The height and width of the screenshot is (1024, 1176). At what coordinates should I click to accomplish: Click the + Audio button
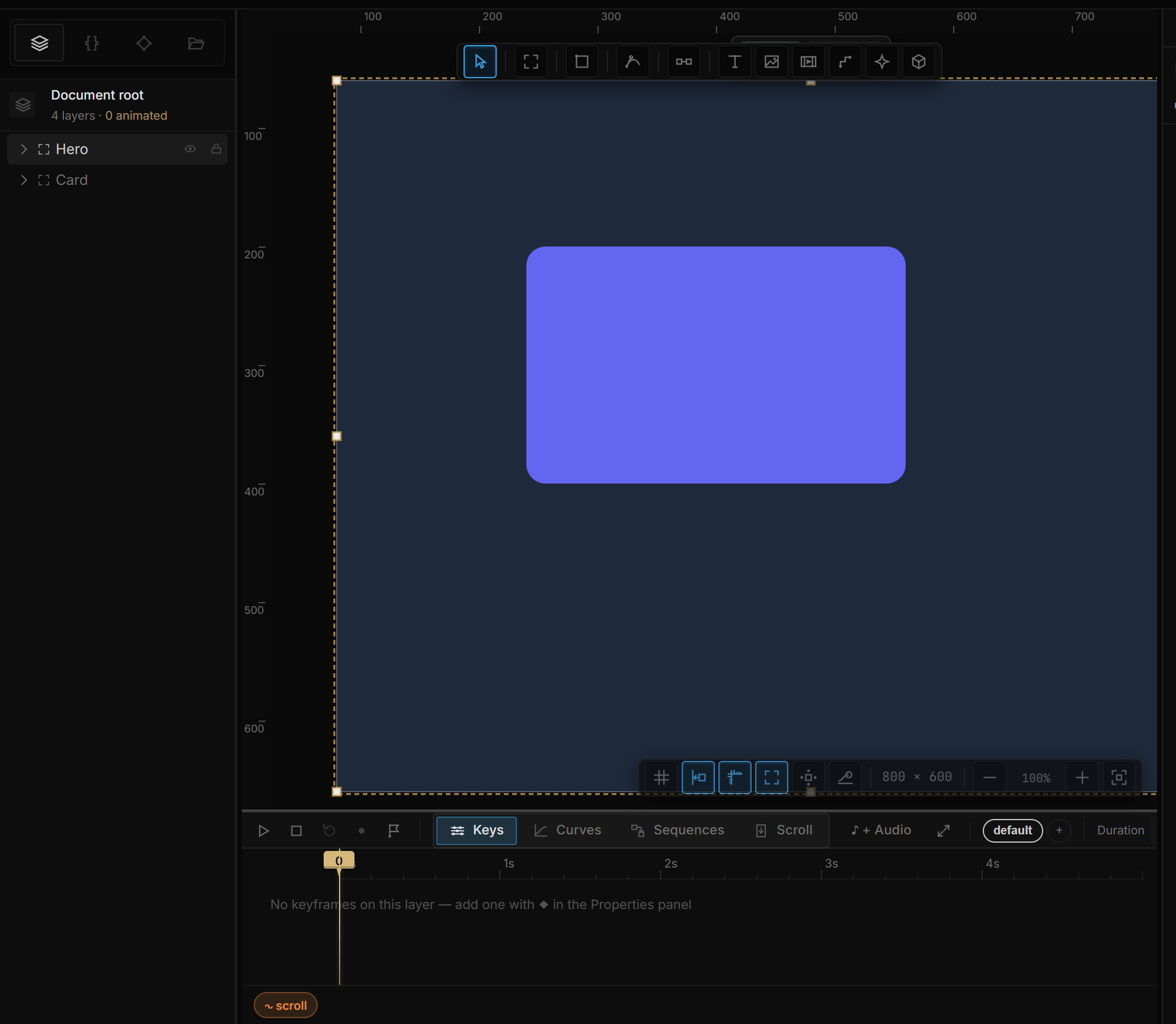tap(881, 830)
